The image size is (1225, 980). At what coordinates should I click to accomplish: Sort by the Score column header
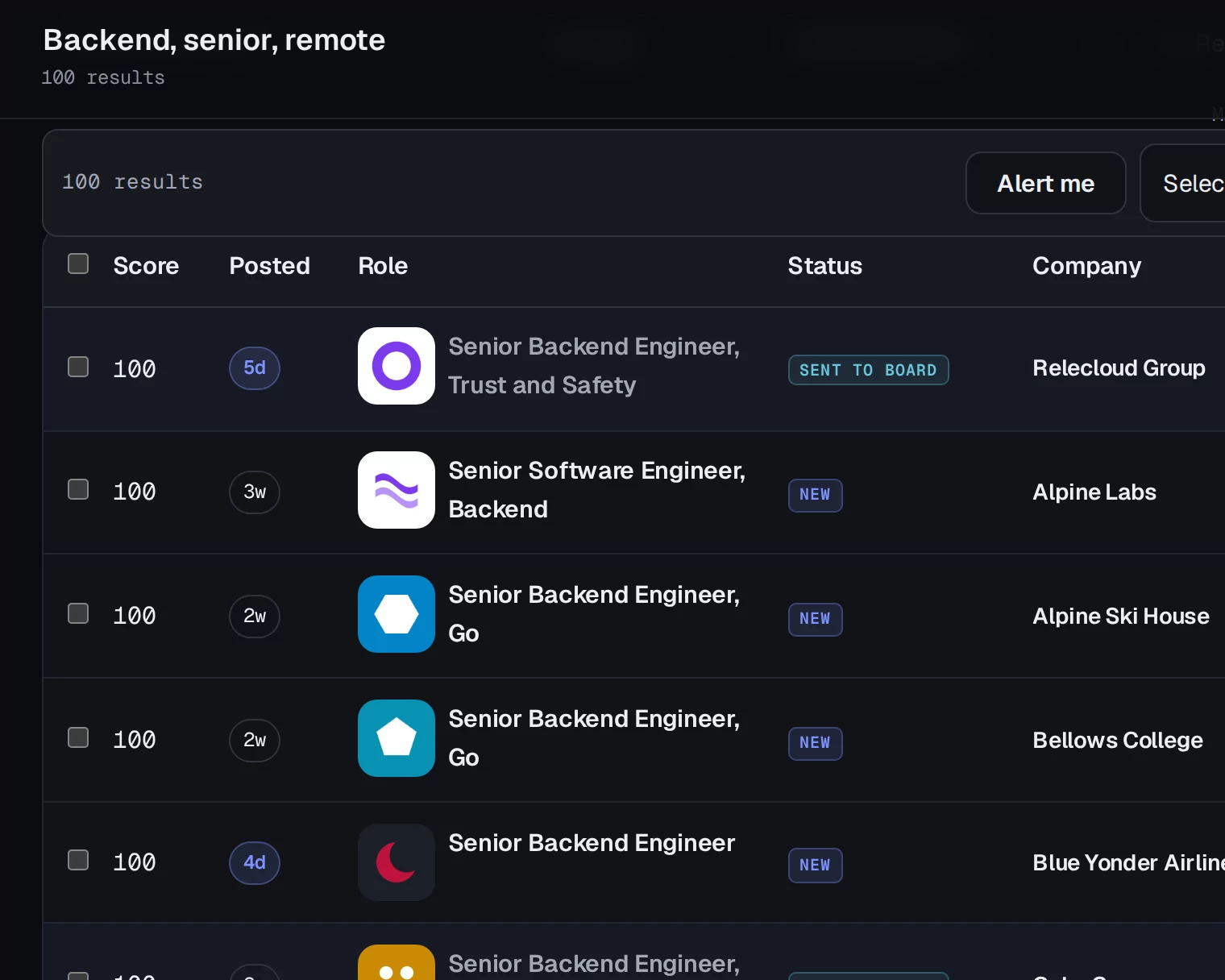(x=146, y=266)
